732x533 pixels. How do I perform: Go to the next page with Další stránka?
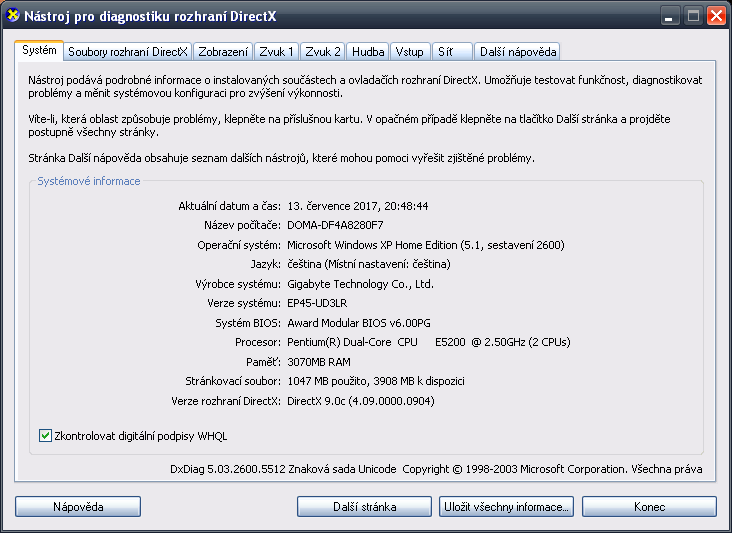pos(364,506)
